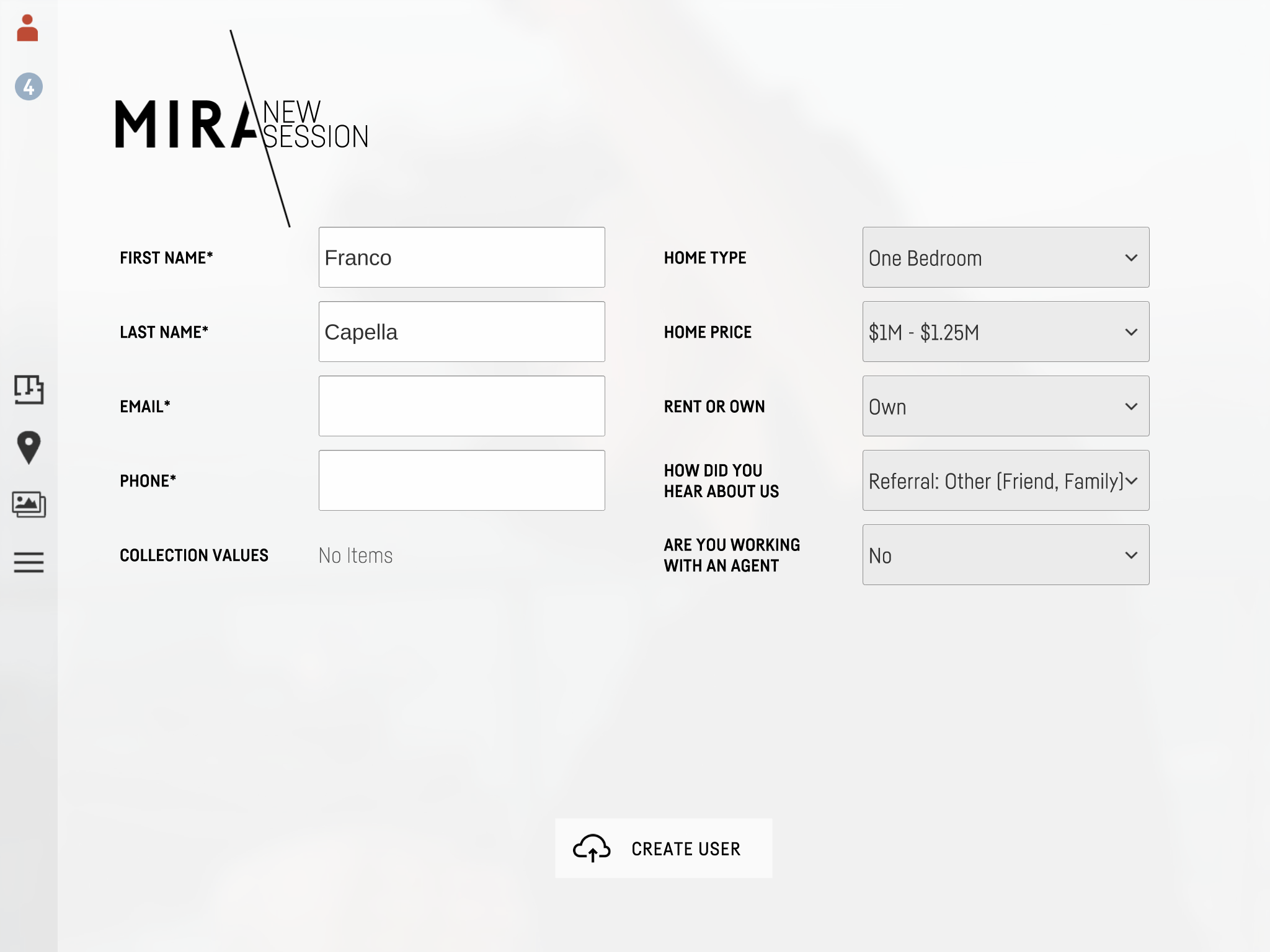1270x952 pixels.
Task: Click the No Items collection values text
Action: pyautogui.click(x=355, y=555)
